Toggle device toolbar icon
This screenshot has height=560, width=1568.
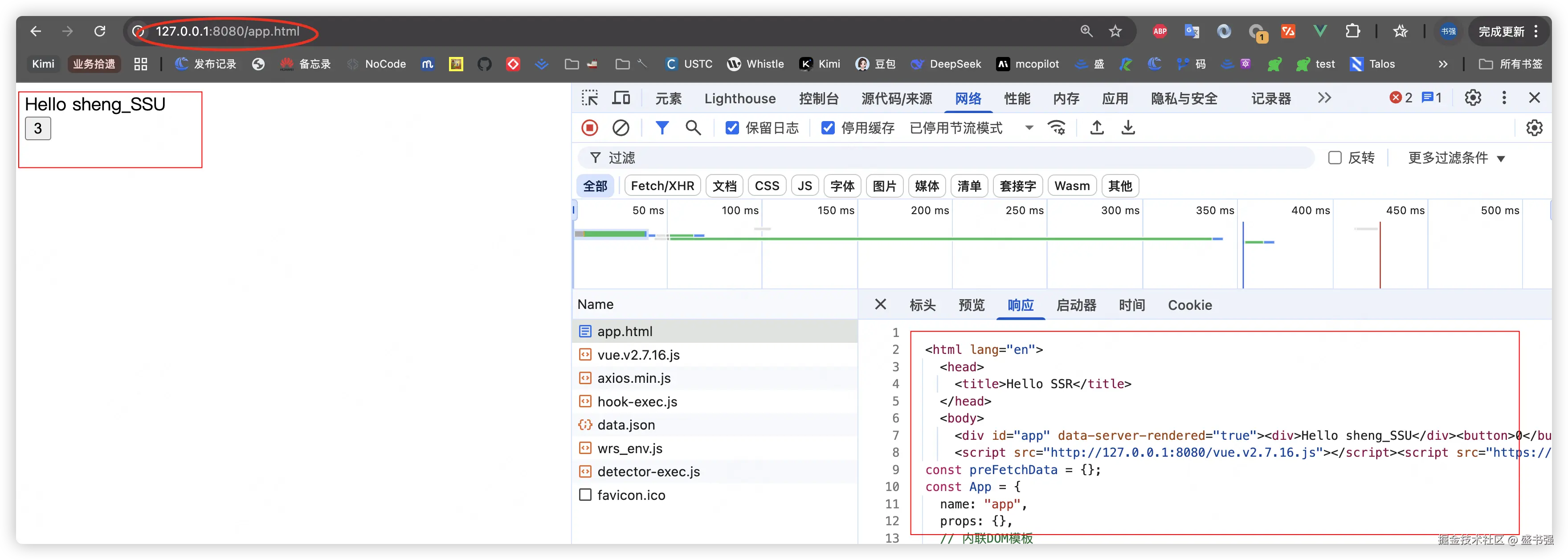click(621, 98)
